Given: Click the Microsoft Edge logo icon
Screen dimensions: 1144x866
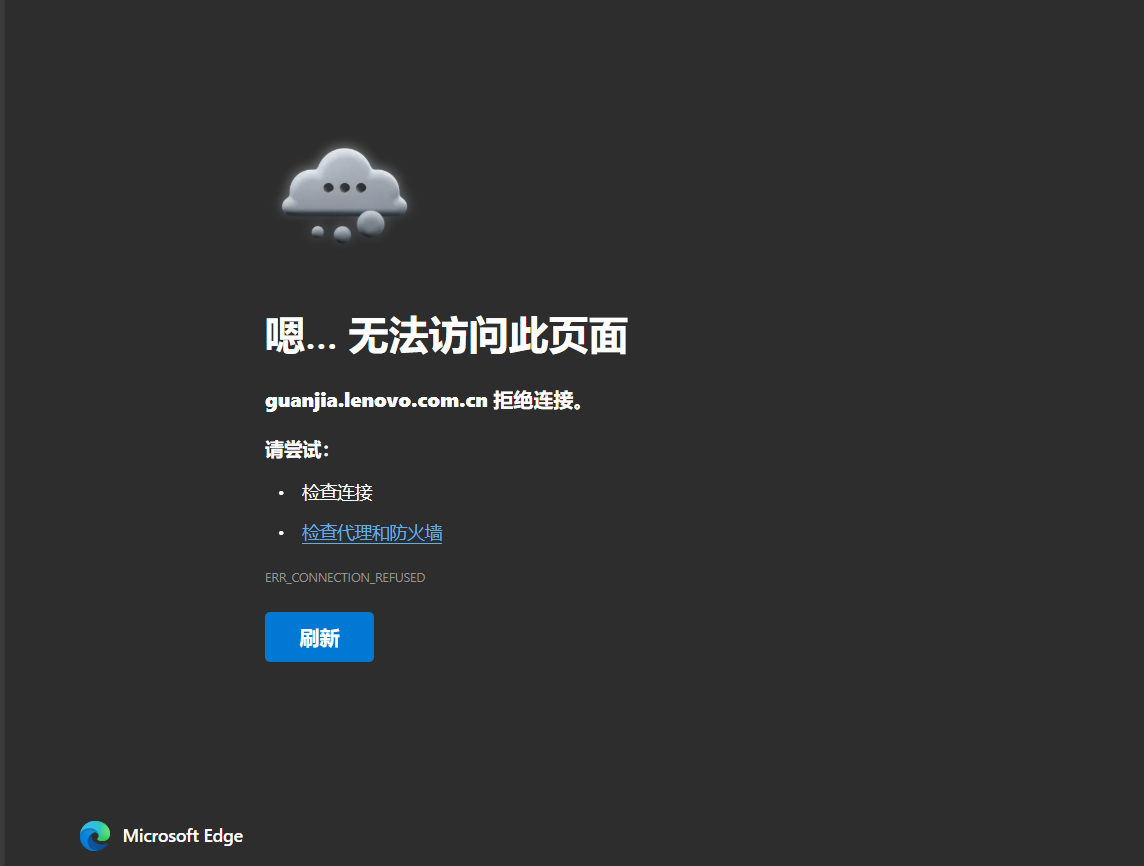Looking at the screenshot, I should click(95, 835).
